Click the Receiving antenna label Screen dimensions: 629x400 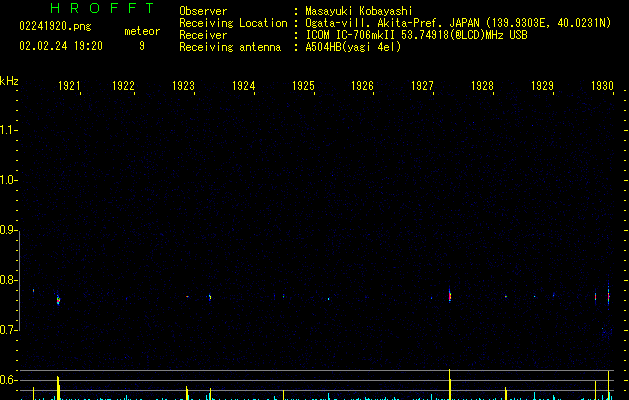230,47
